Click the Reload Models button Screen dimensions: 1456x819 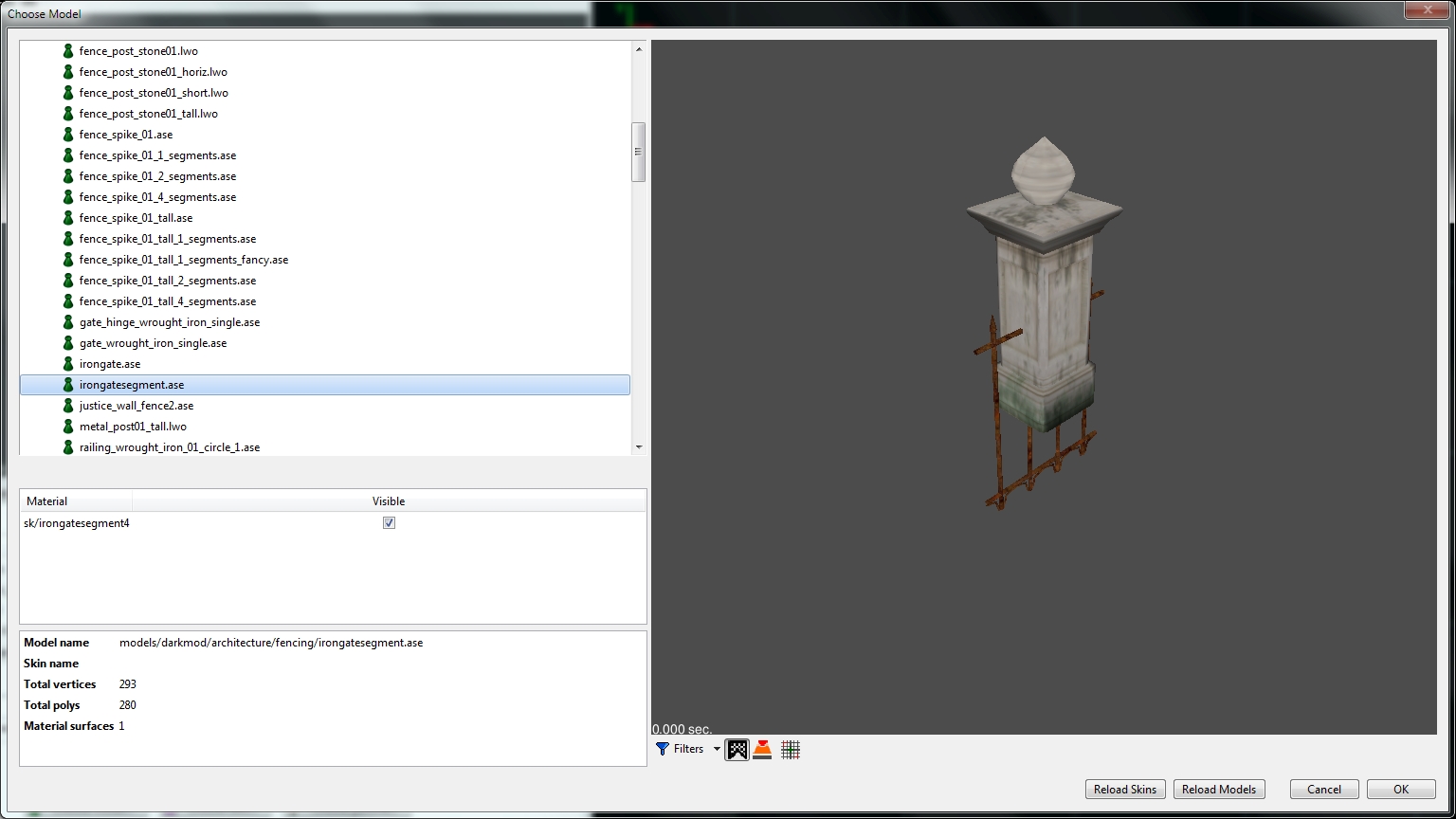[x=1218, y=790]
